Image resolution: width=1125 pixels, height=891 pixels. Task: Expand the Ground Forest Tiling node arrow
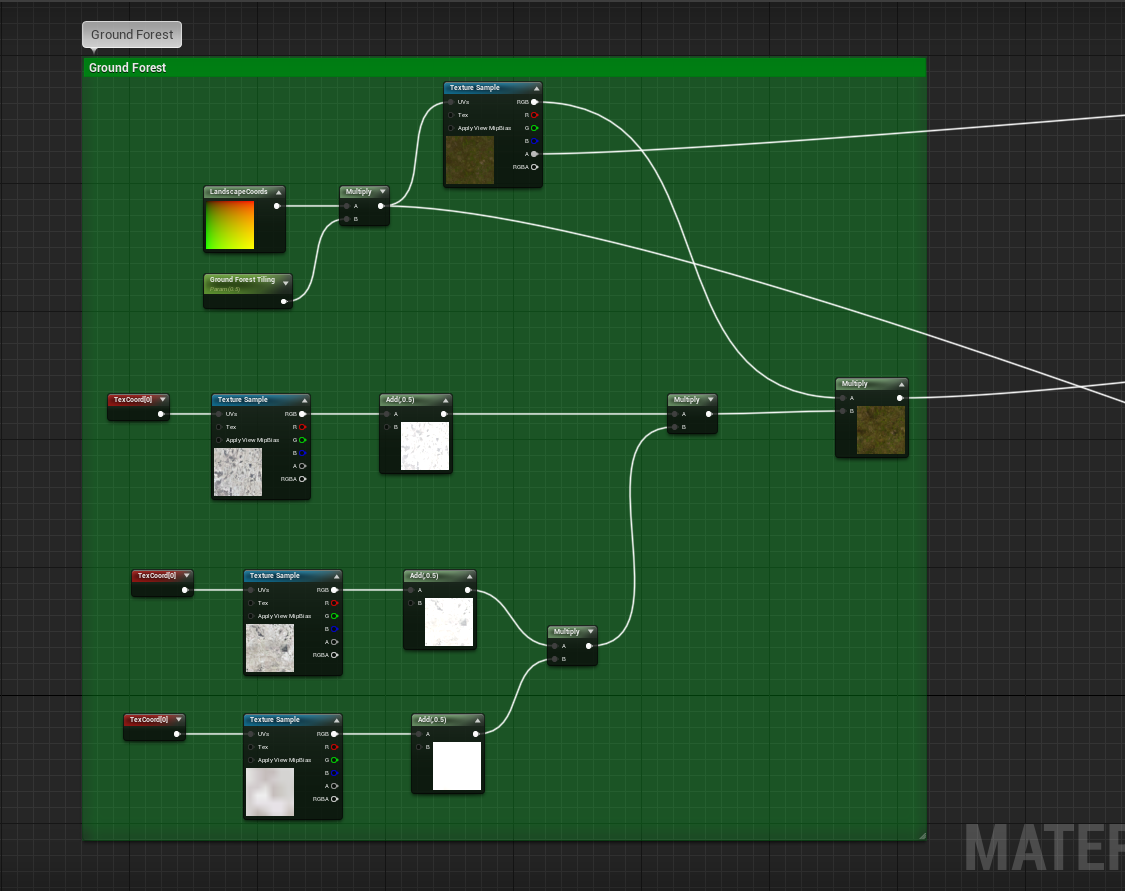[285, 283]
